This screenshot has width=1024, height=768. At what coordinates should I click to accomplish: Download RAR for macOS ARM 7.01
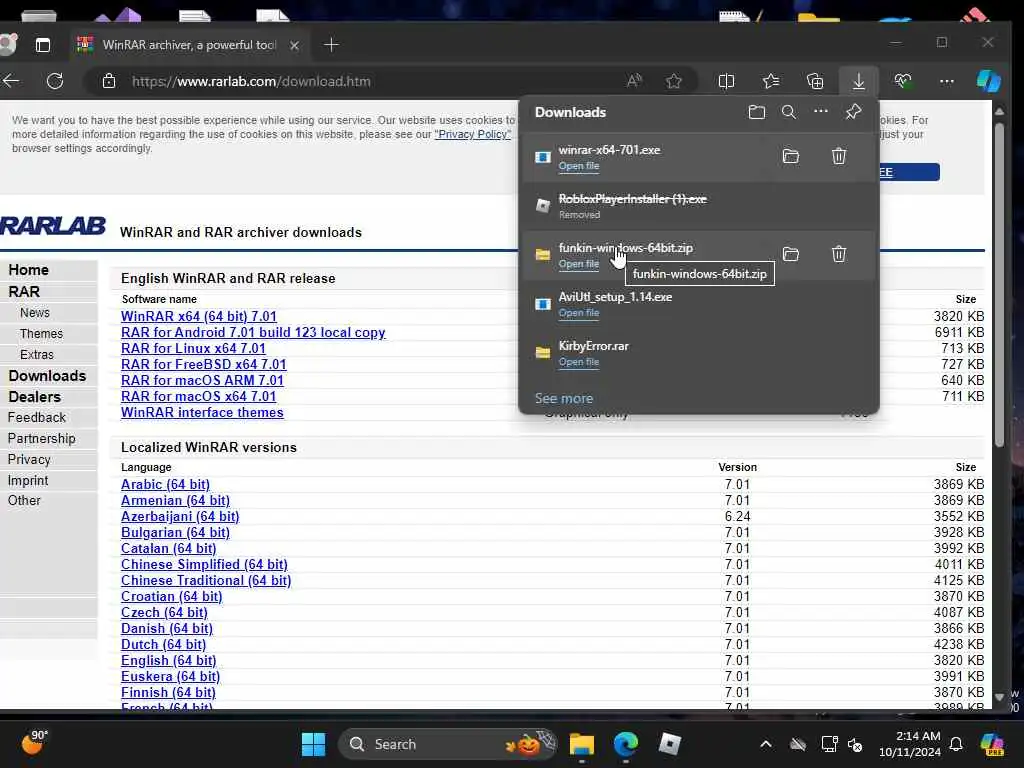coord(202,380)
